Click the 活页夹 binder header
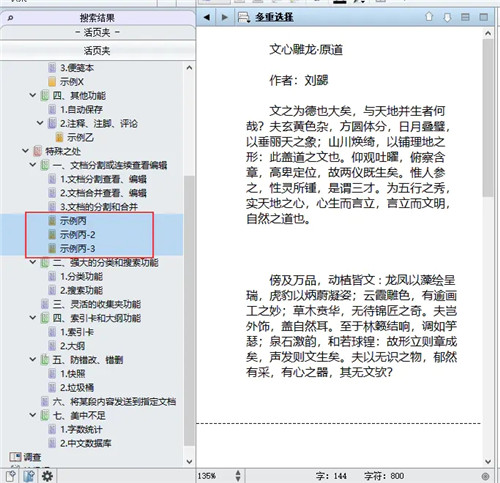This screenshot has width=500, height=483. point(97,50)
